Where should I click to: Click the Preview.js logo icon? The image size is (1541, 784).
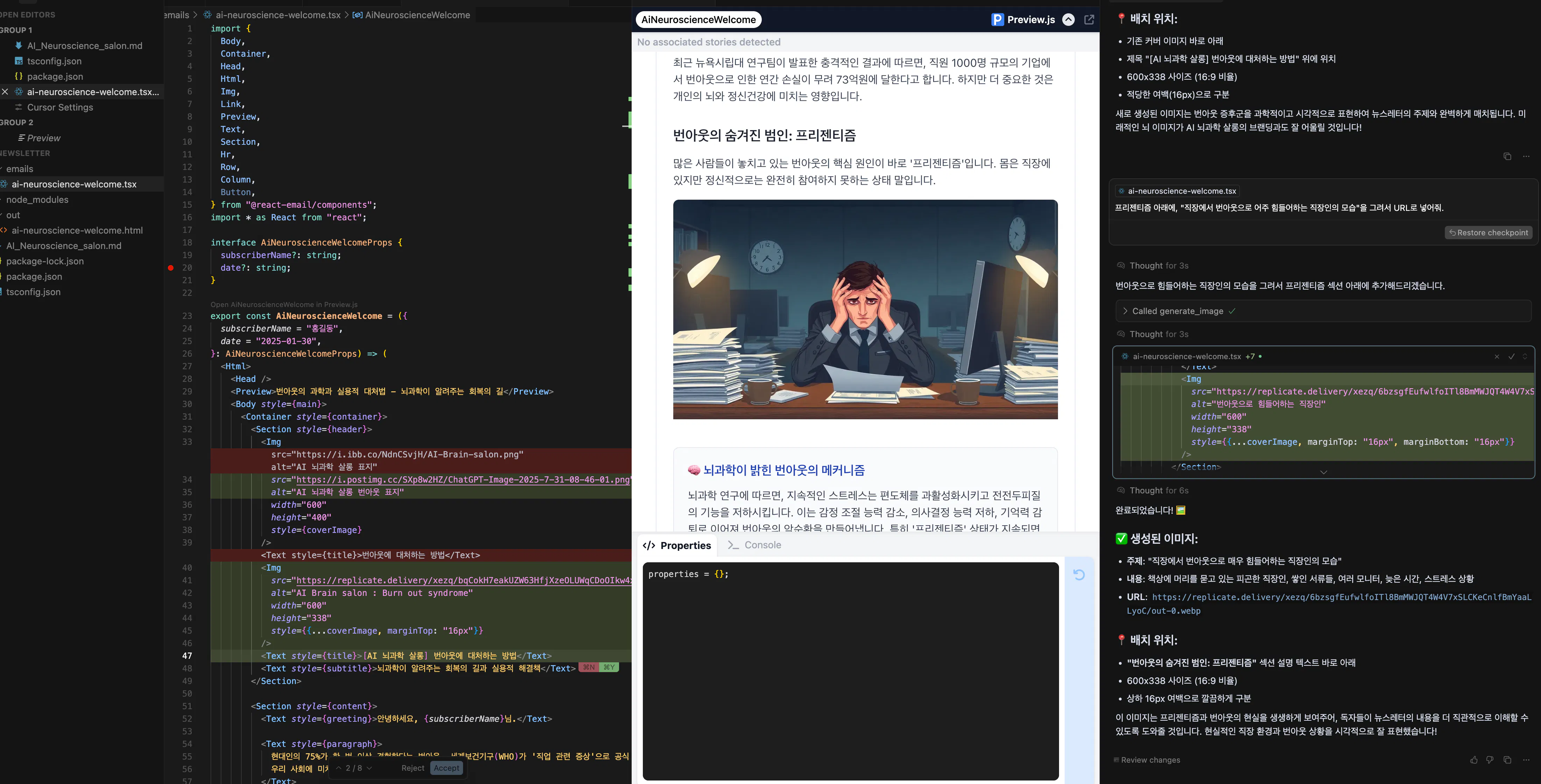tap(997, 19)
